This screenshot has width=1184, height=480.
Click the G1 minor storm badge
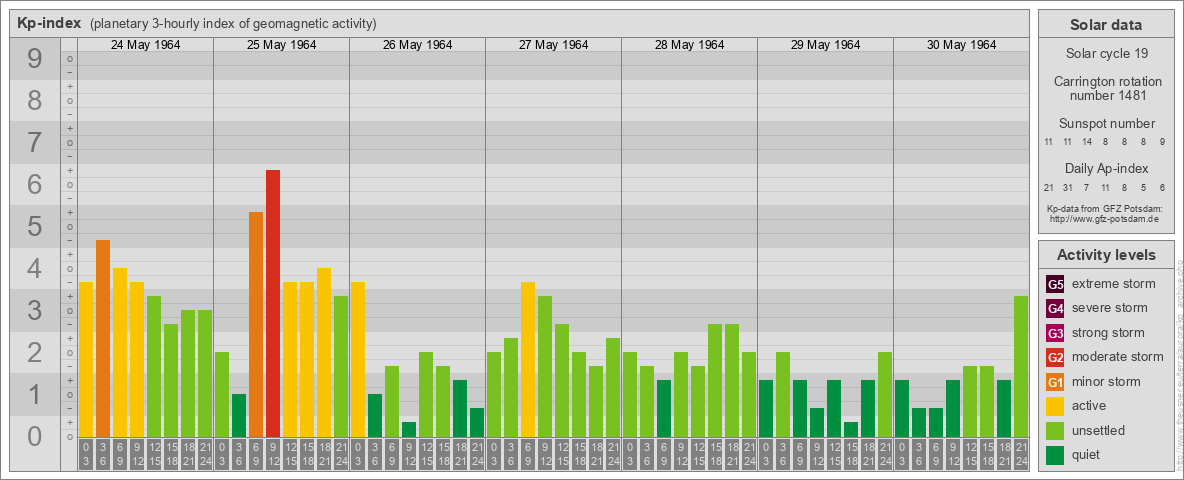click(1055, 382)
